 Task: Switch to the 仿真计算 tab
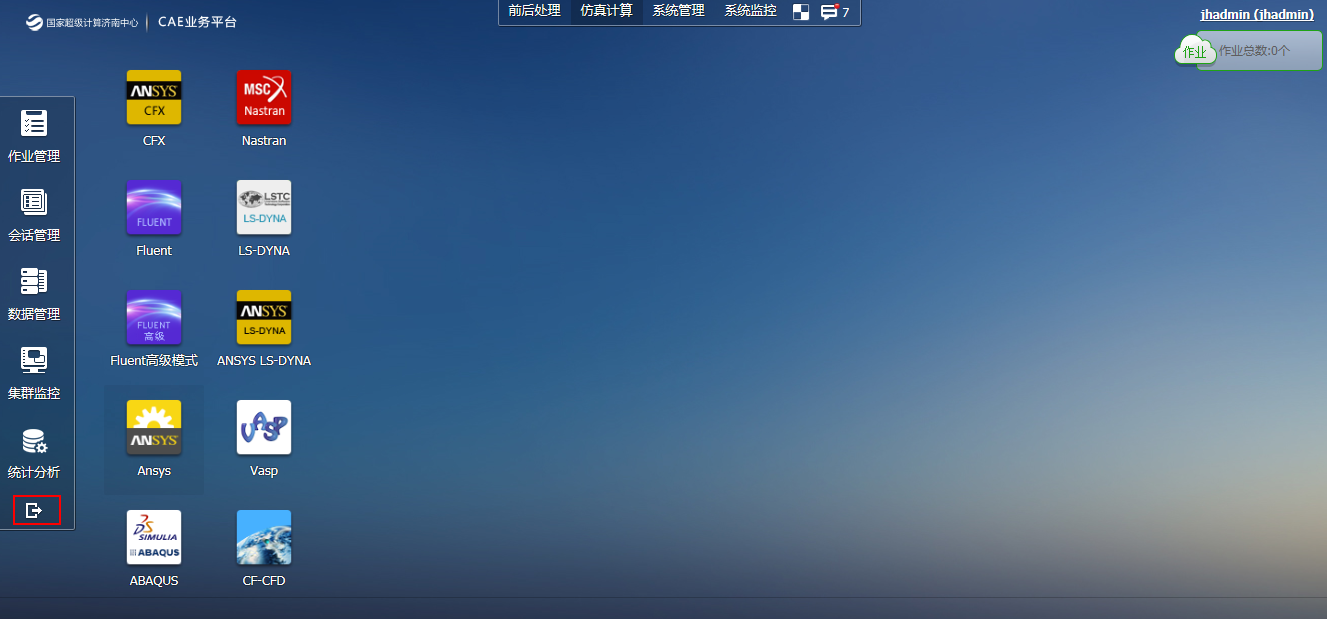coord(607,11)
